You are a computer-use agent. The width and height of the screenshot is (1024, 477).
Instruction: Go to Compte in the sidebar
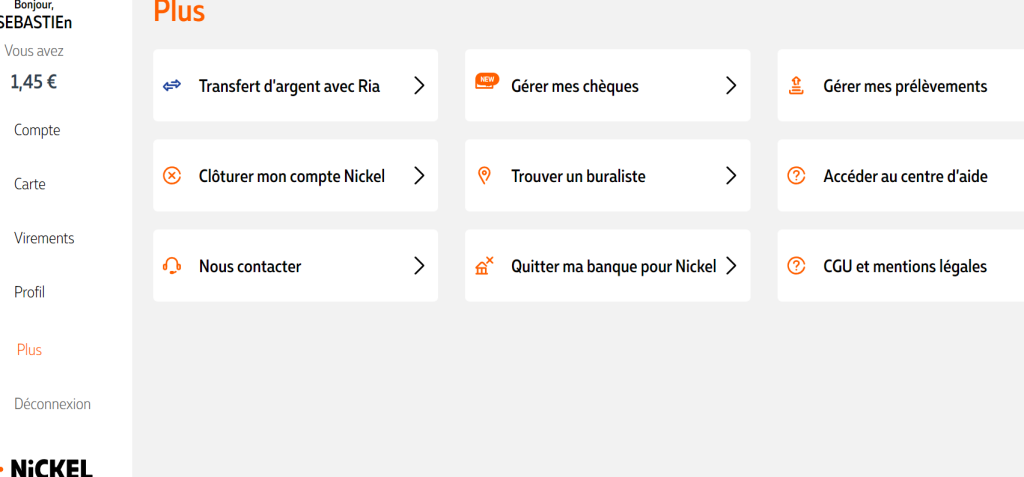tap(37, 130)
